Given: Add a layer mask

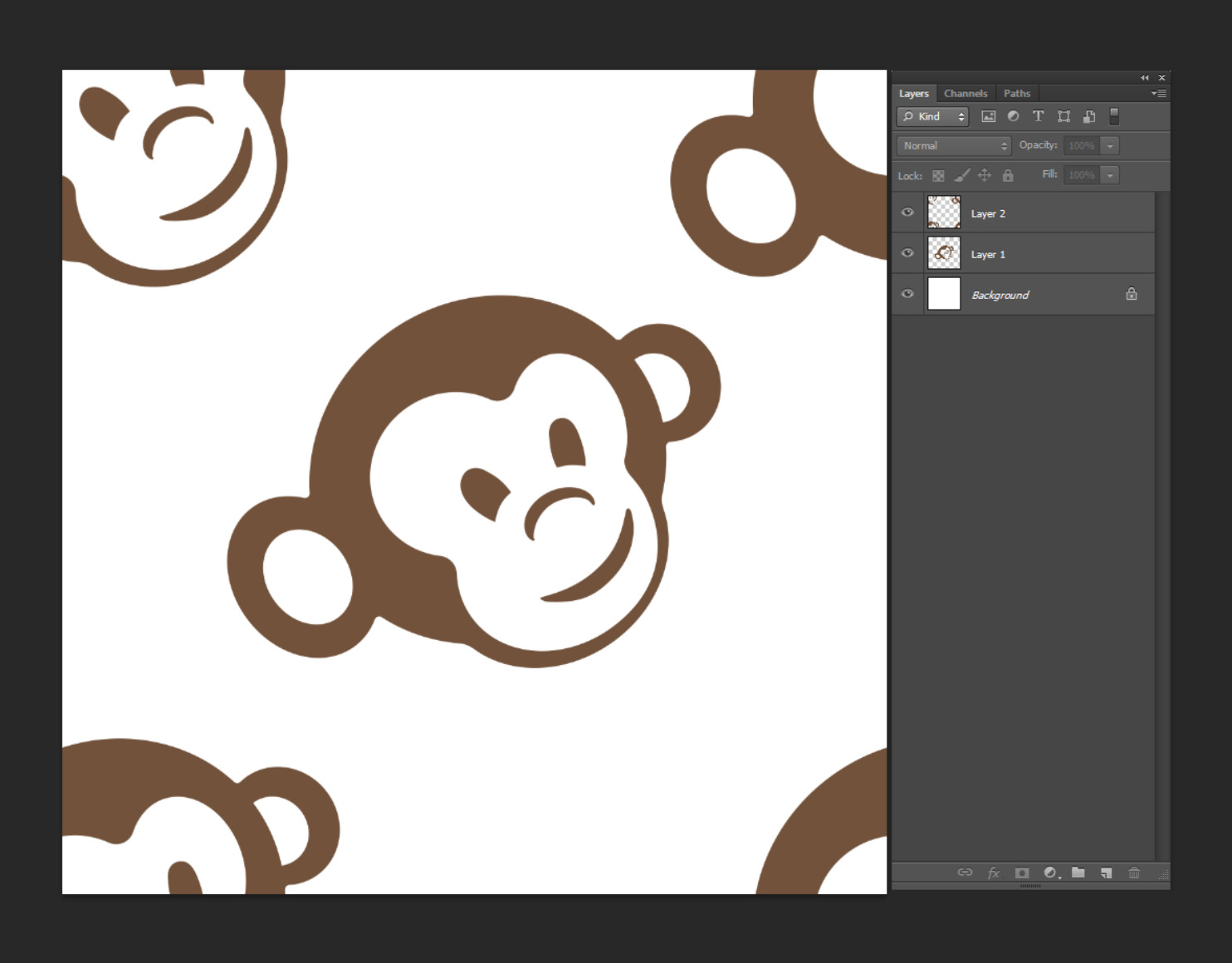Looking at the screenshot, I should pos(1023,873).
